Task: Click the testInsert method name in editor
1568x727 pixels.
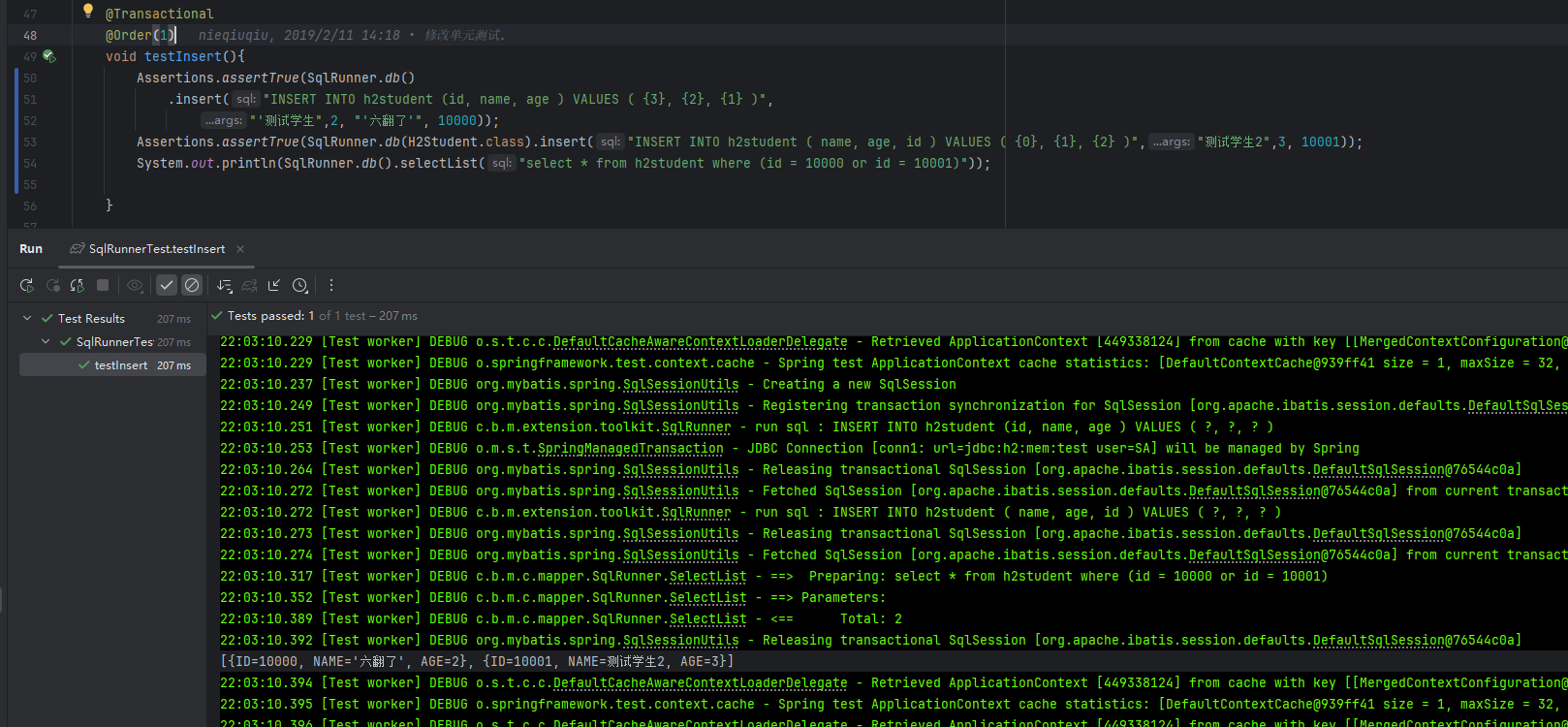Action: click(183, 56)
